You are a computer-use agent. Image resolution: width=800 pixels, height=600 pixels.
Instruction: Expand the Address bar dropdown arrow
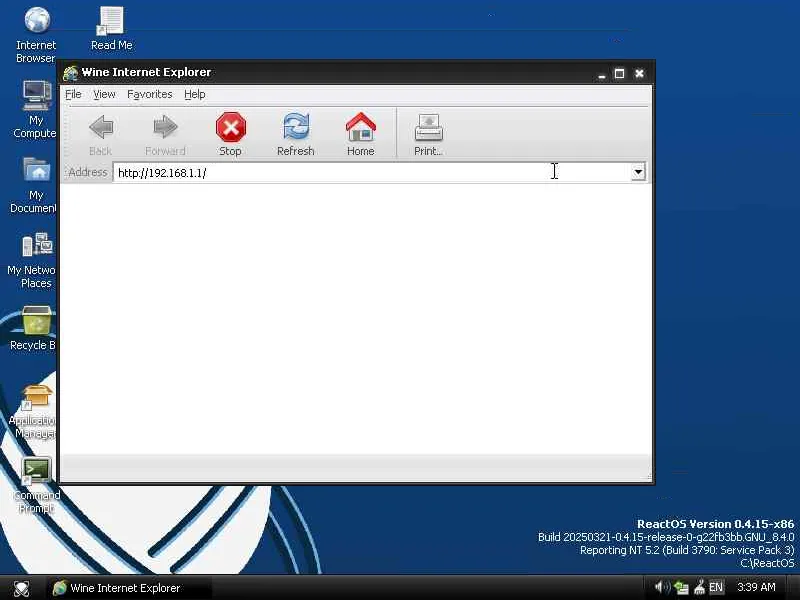coord(638,172)
